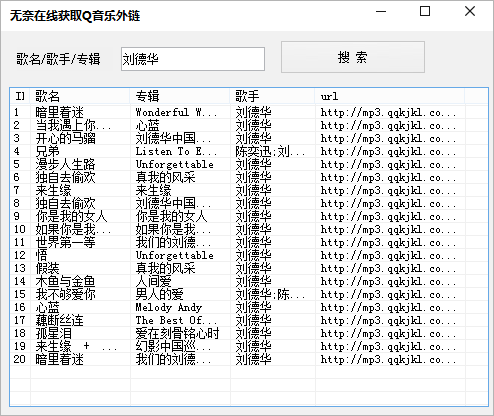Screen dimensions: 494x416
Task: Click album Listen To E... in row 4
Action: (176, 151)
